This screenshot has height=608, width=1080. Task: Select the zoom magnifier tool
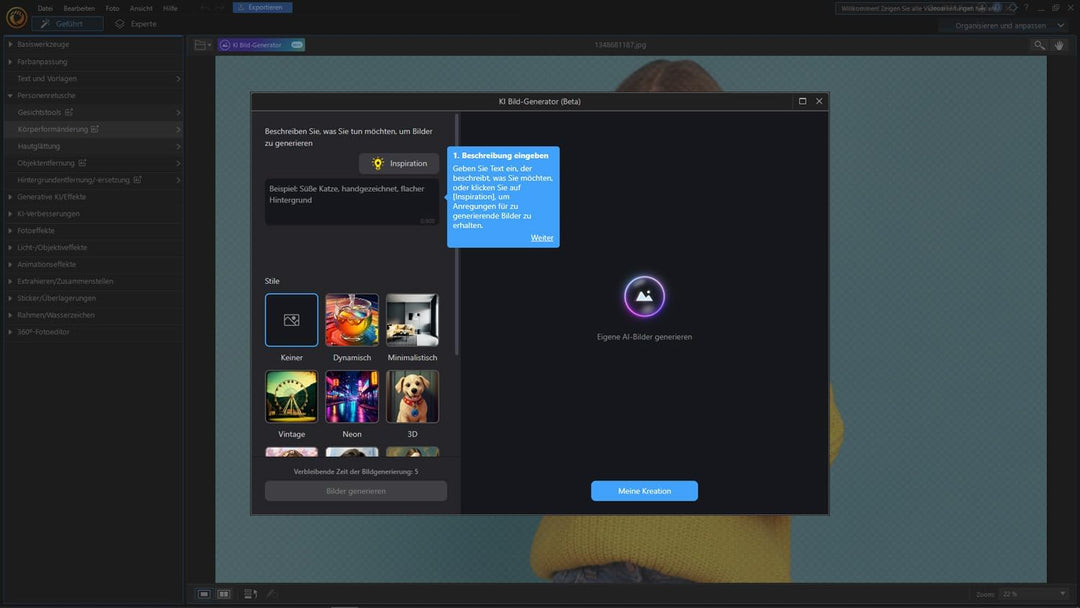1040,45
